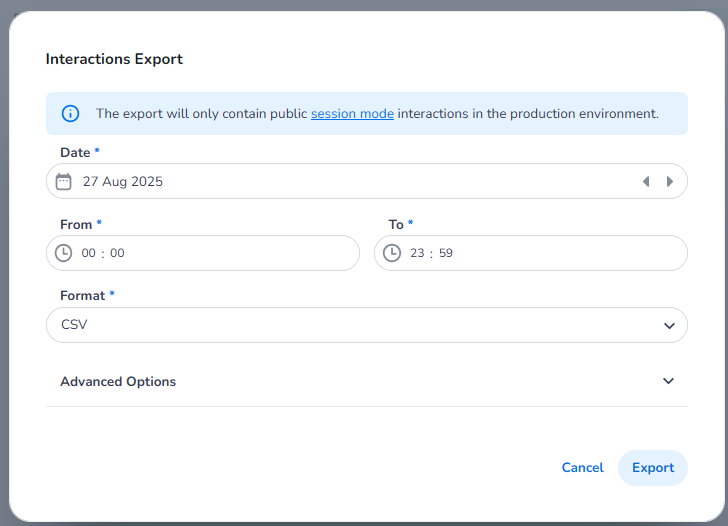Click the Format field label

tap(83, 296)
